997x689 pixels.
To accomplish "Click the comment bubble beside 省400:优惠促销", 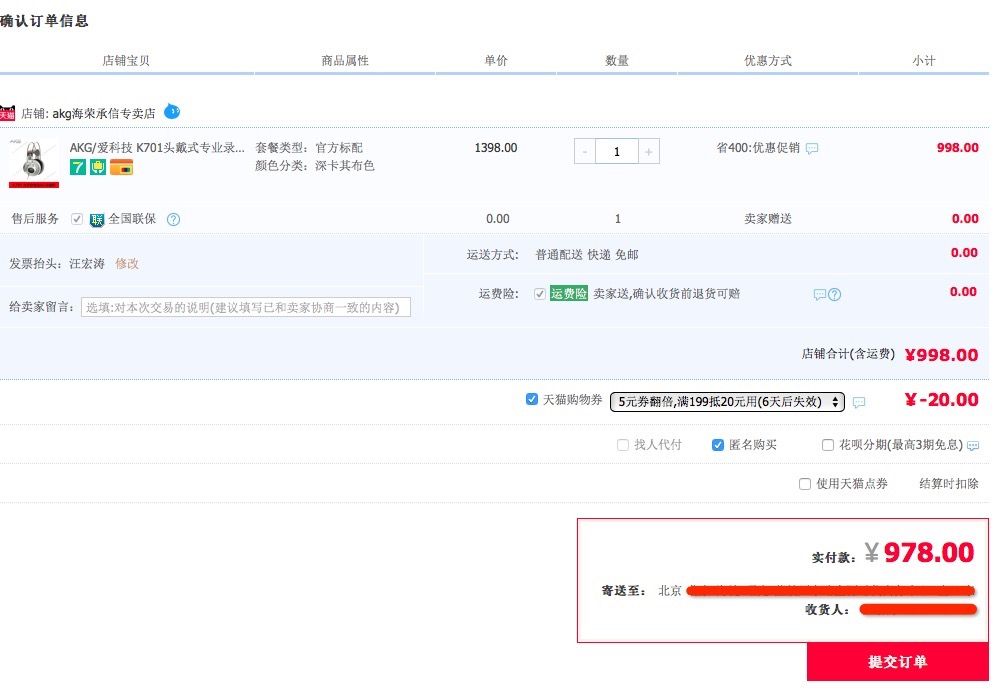I will click(812, 148).
